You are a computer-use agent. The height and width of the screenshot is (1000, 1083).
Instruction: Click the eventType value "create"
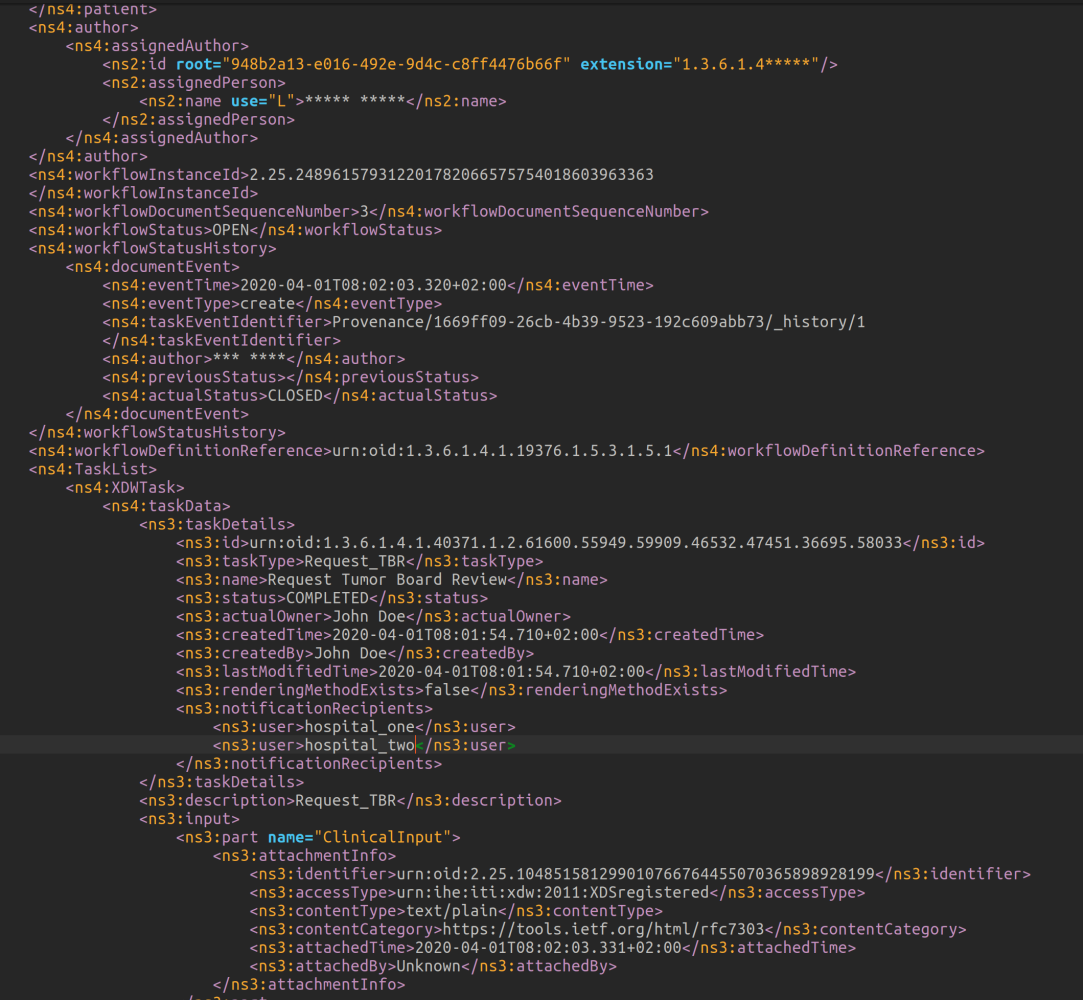click(267, 303)
